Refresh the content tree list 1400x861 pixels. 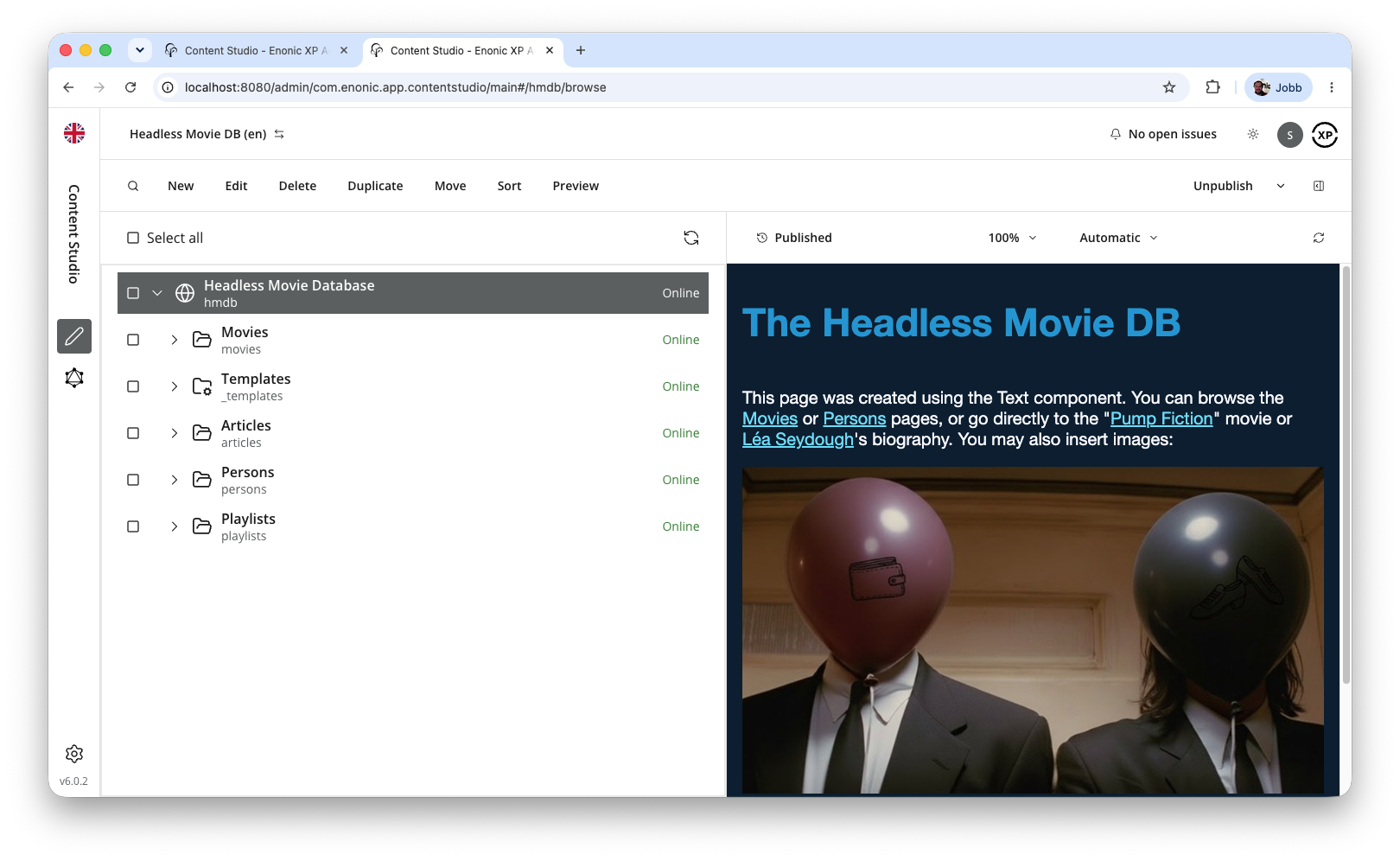[691, 238]
